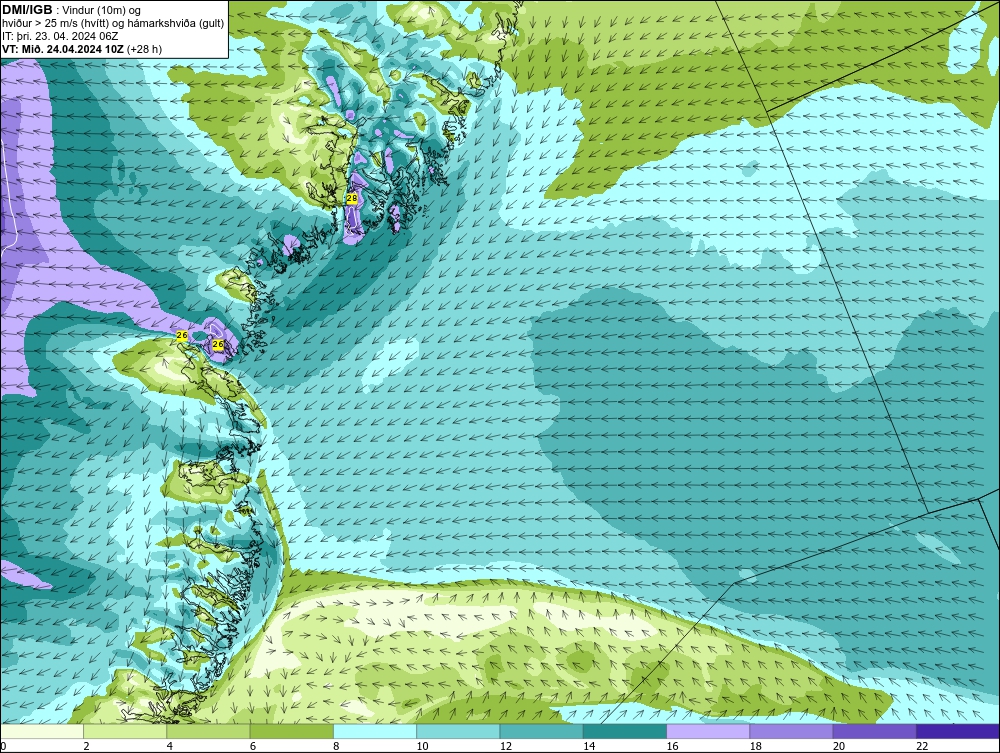Click the legend scale value 2
This screenshot has height=753, width=1000.
86,746
